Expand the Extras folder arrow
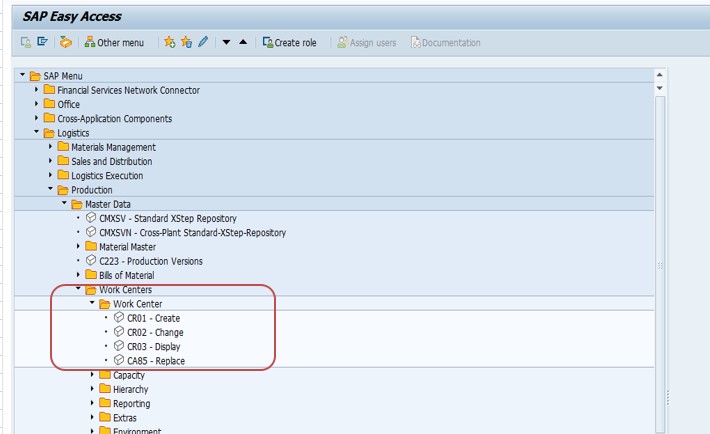 [92, 417]
